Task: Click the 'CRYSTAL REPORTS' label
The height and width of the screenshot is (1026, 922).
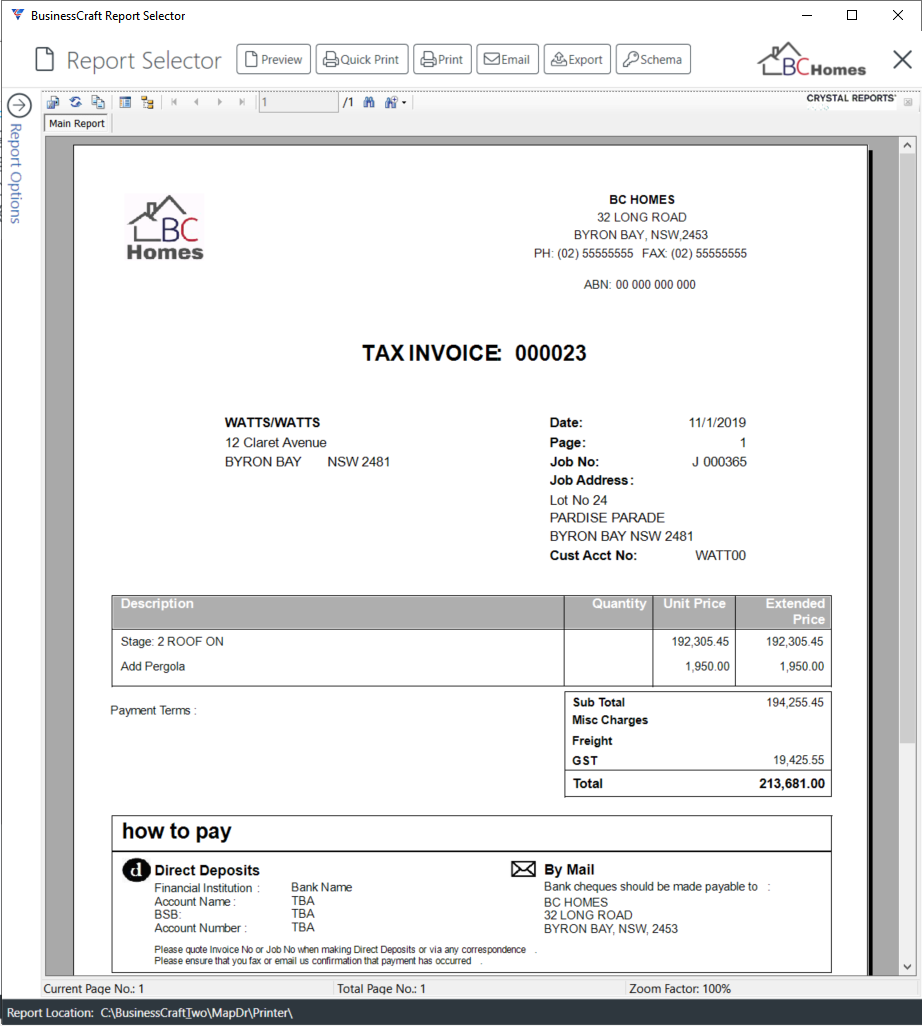Action: click(851, 98)
